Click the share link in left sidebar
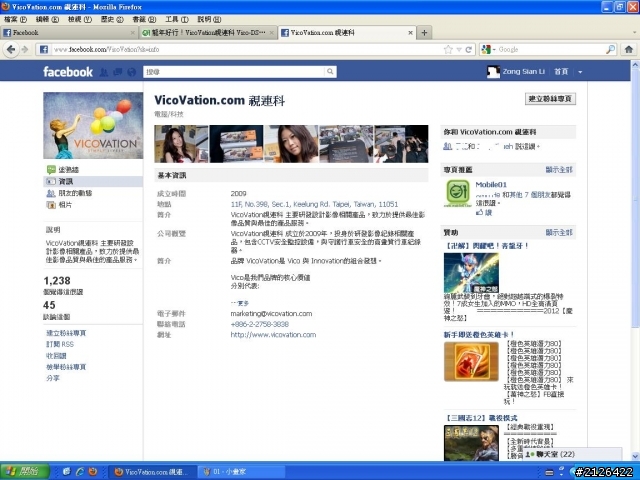This screenshot has width=640, height=480. point(53,378)
